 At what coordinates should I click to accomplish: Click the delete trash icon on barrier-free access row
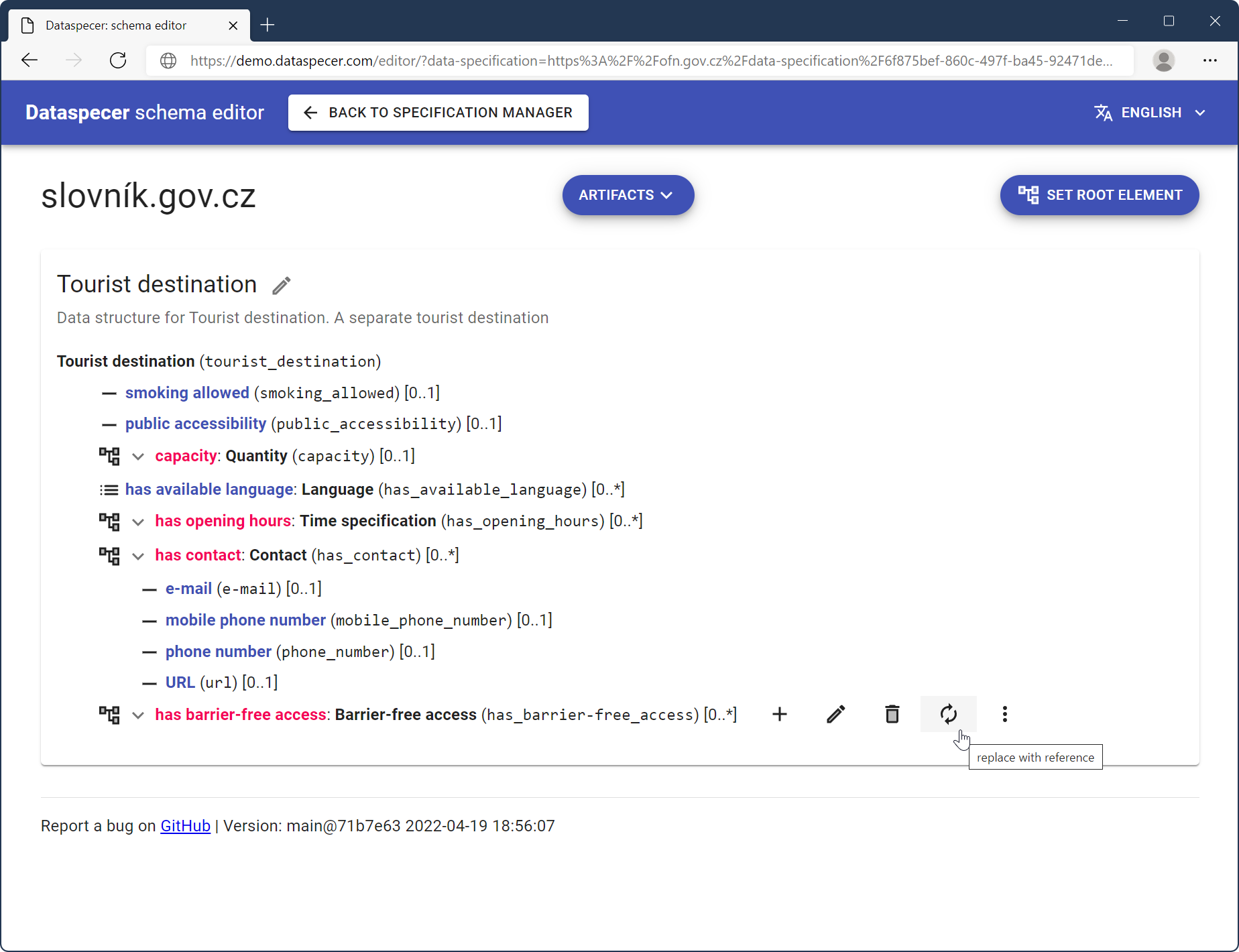pos(892,714)
